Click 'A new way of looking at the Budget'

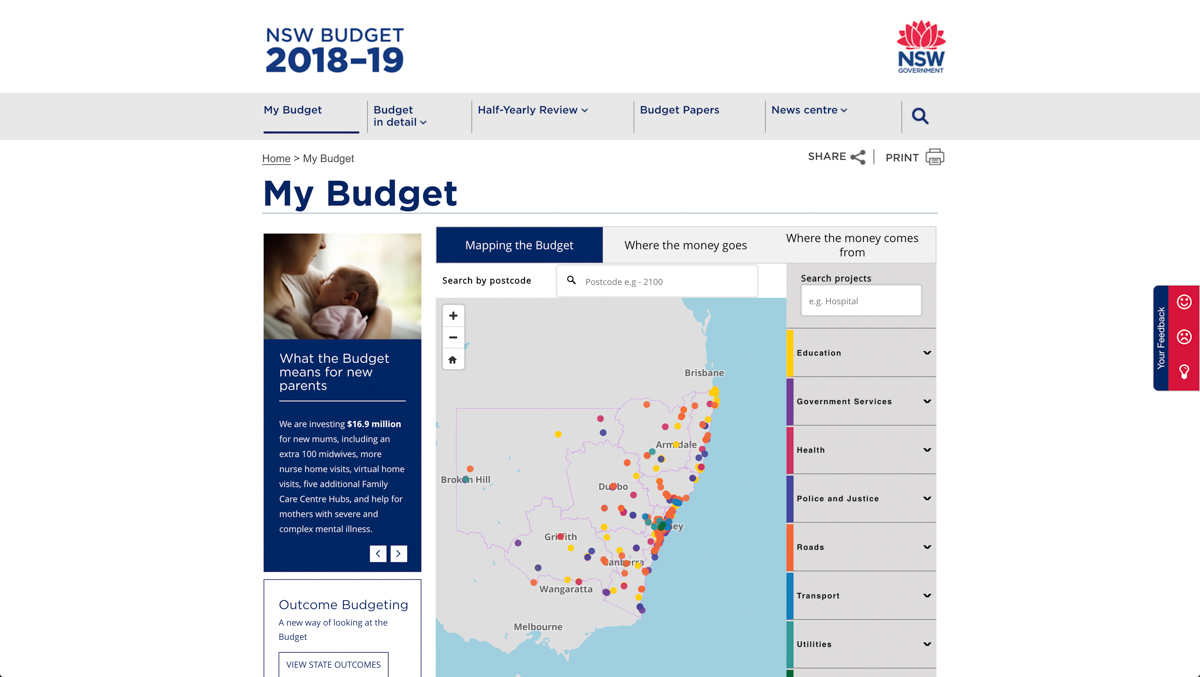[333, 629]
